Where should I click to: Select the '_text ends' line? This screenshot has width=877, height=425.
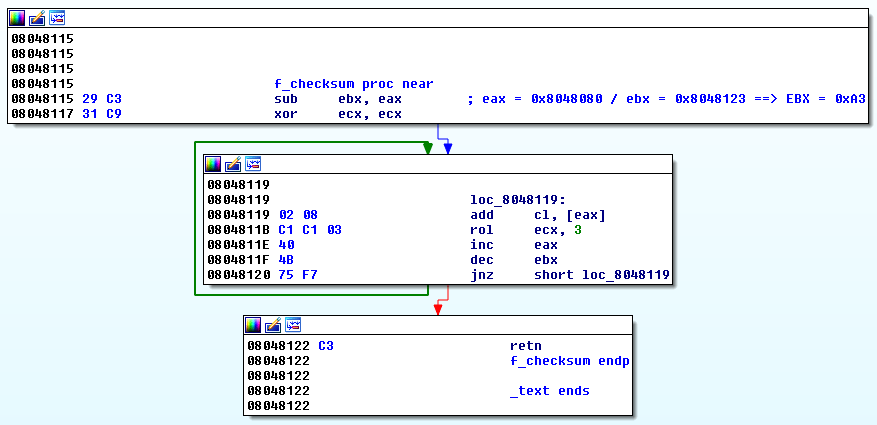[550, 391]
